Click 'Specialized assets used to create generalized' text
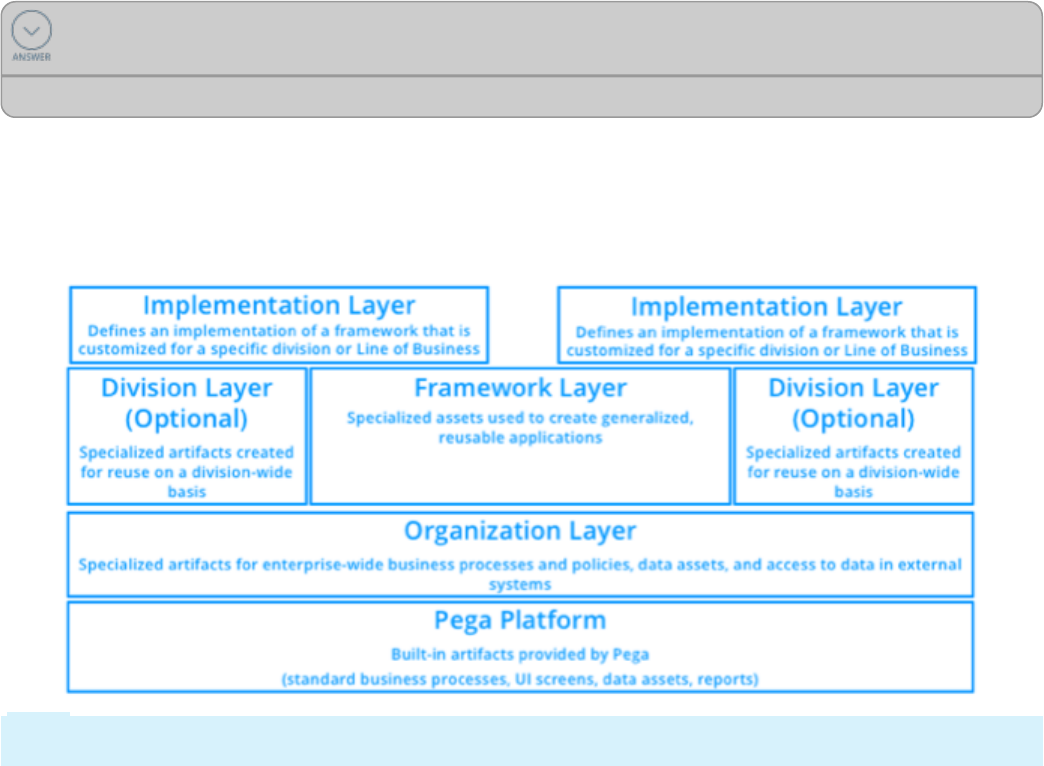This screenshot has height=766, width=1044. (520, 418)
